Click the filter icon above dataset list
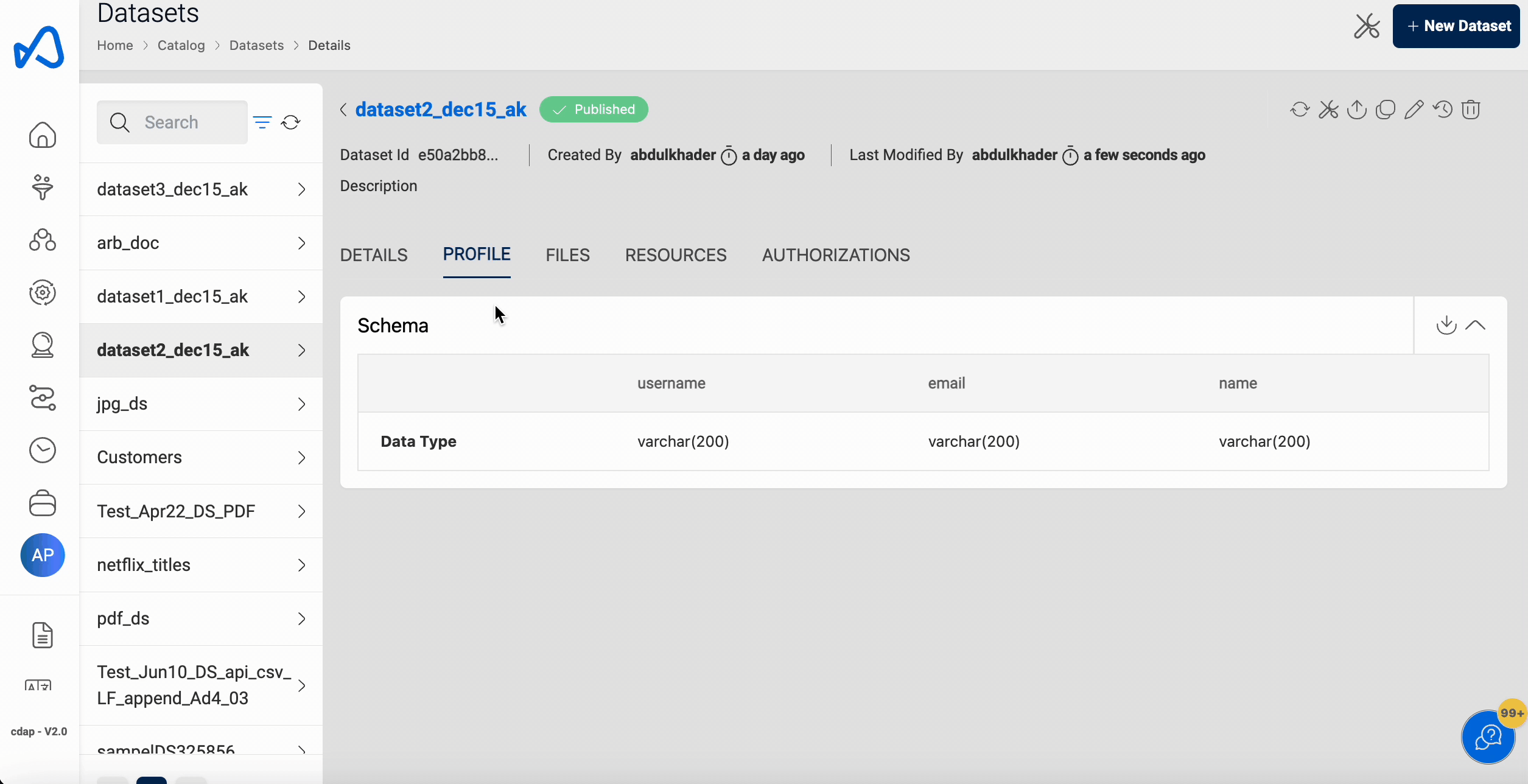 [x=262, y=122]
